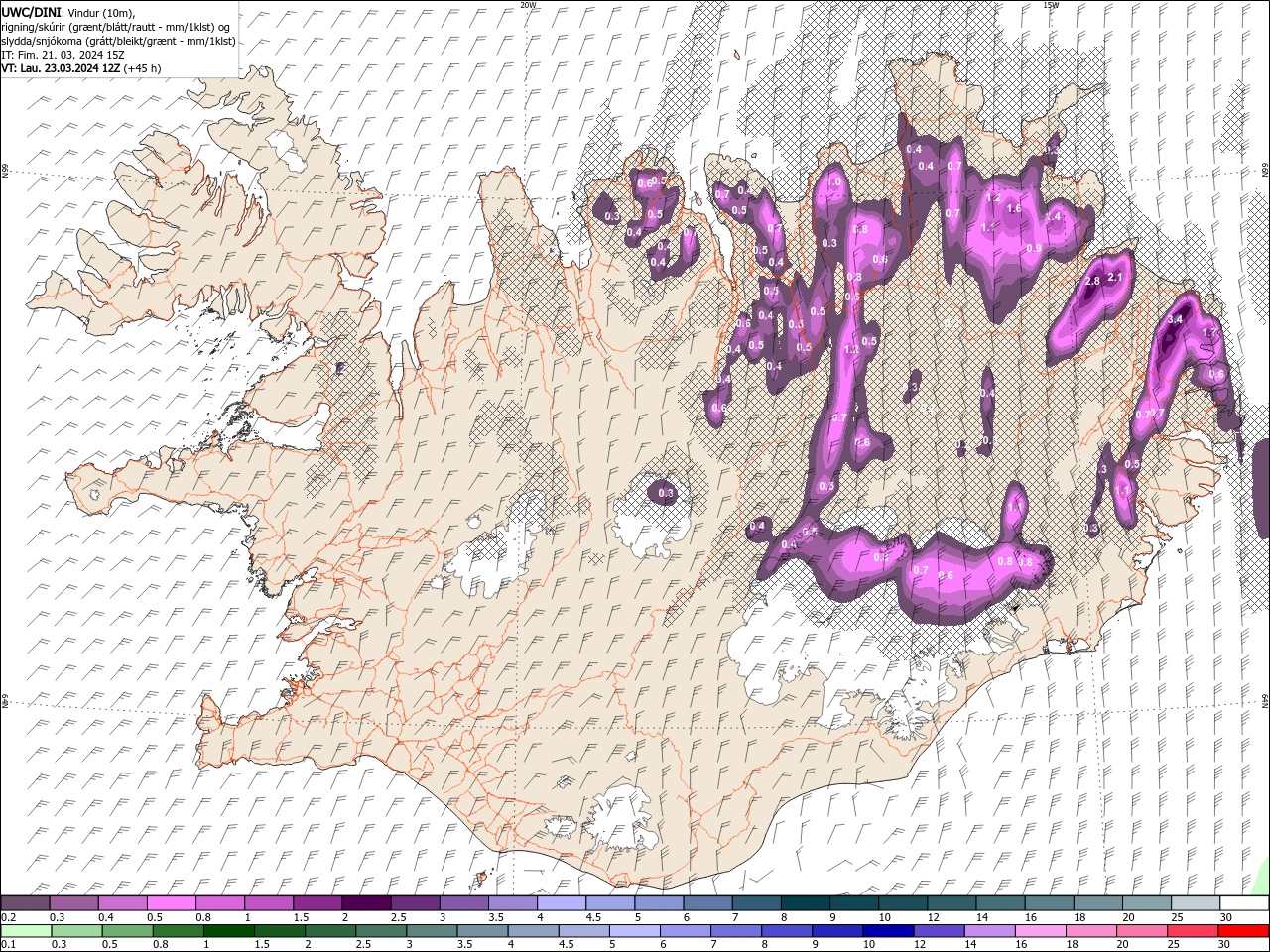Click dark teal upper swatch between 8 and 9
This screenshot has height=952, width=1270.
804,903
